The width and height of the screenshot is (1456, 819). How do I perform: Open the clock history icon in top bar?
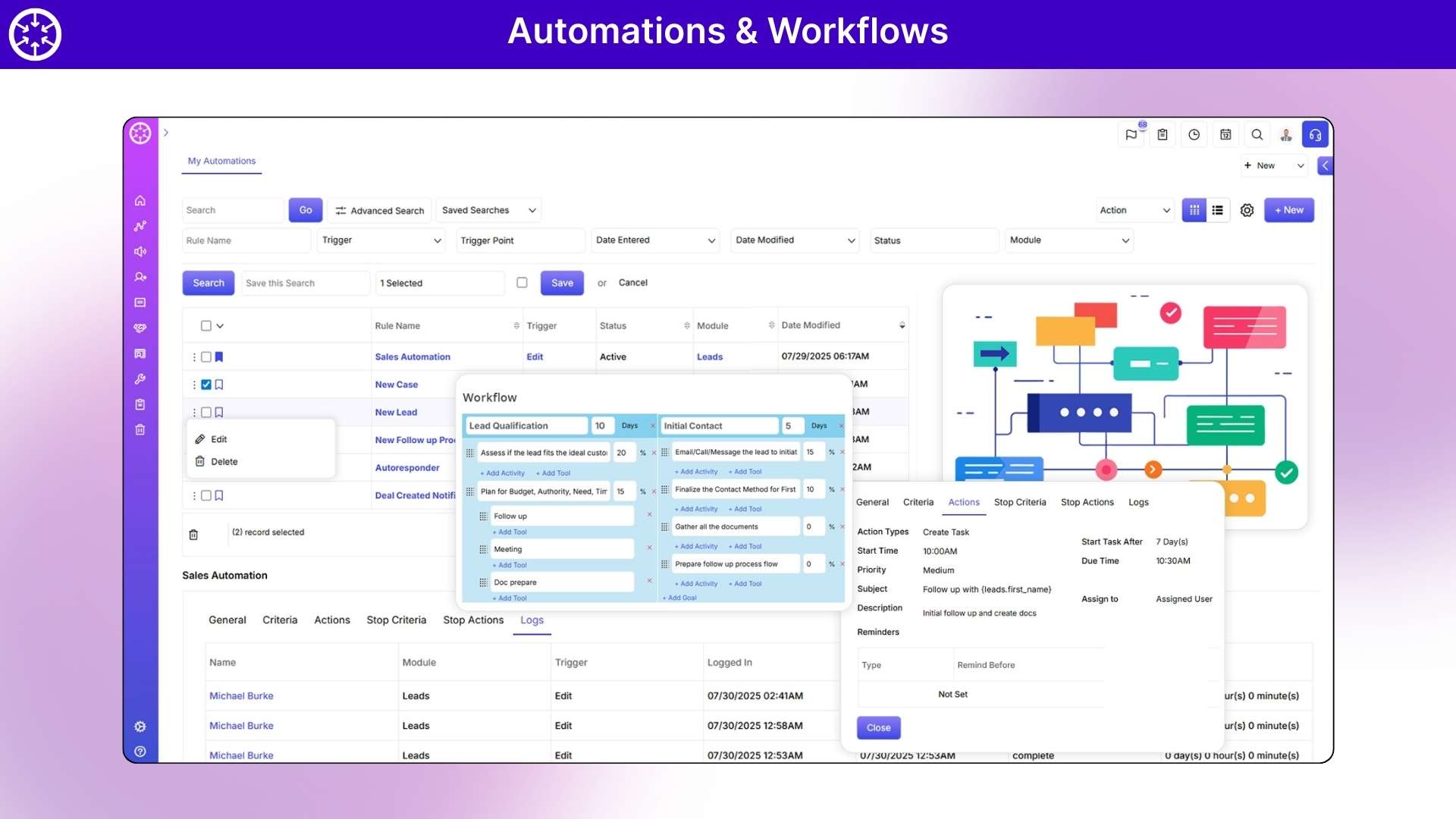pos(1194,134)
